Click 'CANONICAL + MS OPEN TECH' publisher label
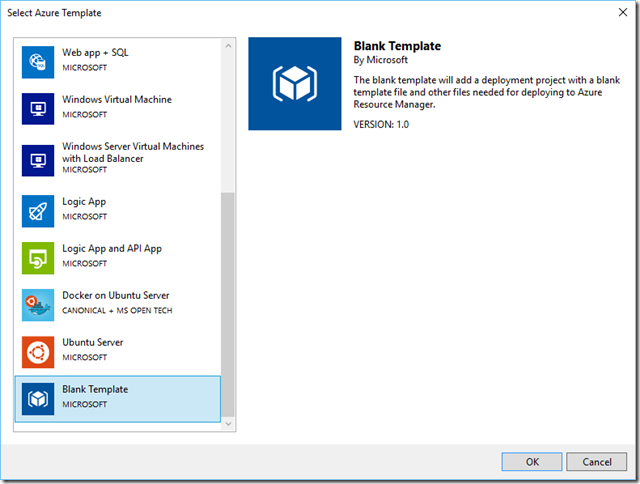Screen dimensions: 640x484 pyautogui.click(x=117, y=311)
